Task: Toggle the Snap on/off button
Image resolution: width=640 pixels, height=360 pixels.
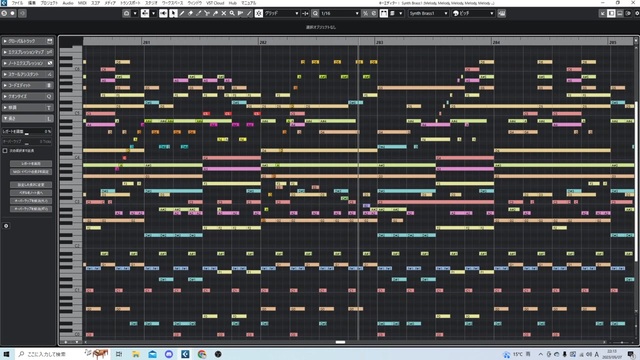Action: point(259,13)
